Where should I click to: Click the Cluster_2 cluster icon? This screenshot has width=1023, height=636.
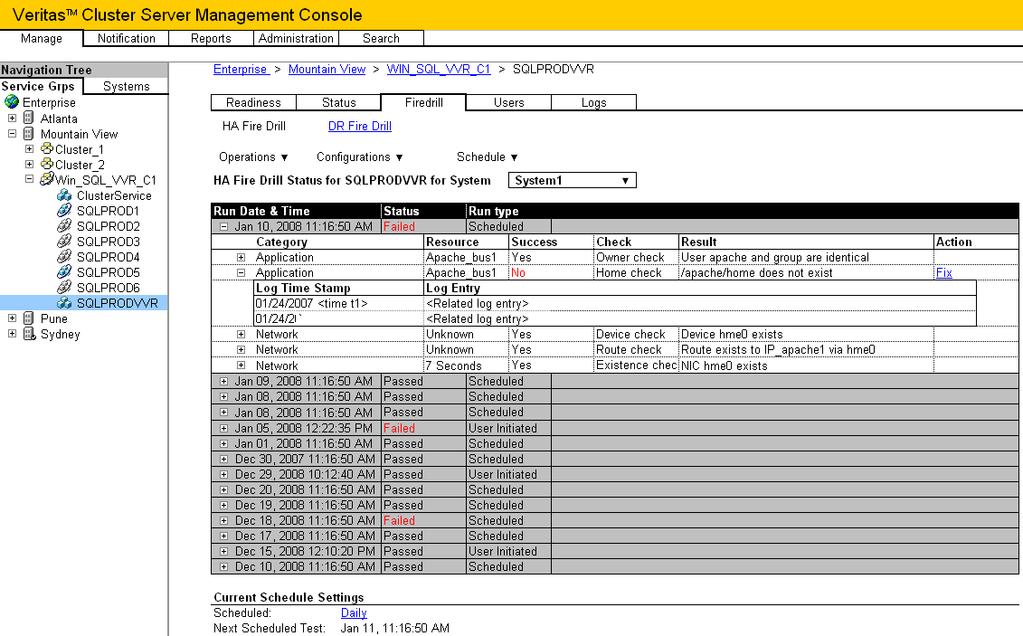coord(47,164)
